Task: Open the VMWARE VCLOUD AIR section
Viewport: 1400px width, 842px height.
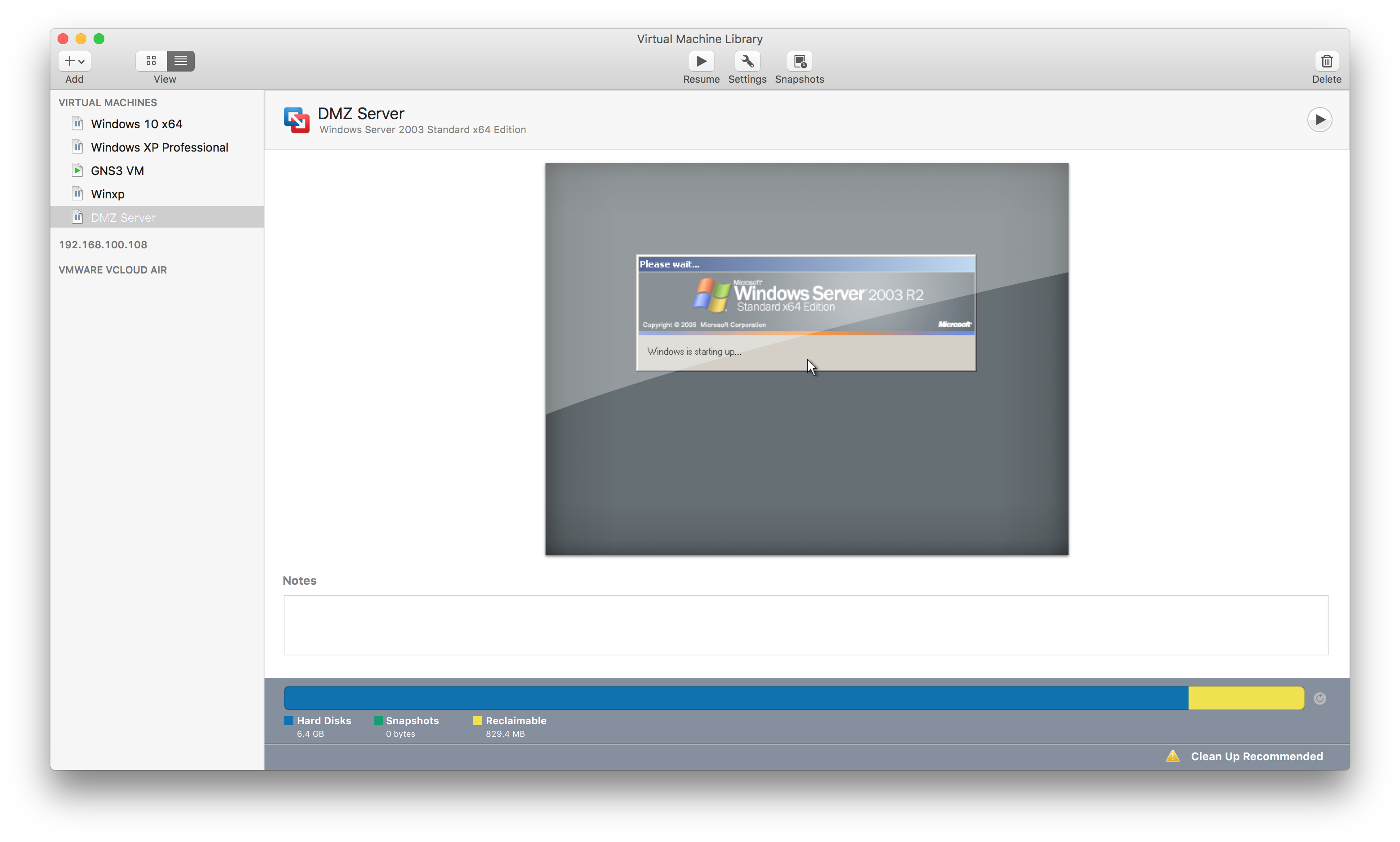Action: (112, 270)
